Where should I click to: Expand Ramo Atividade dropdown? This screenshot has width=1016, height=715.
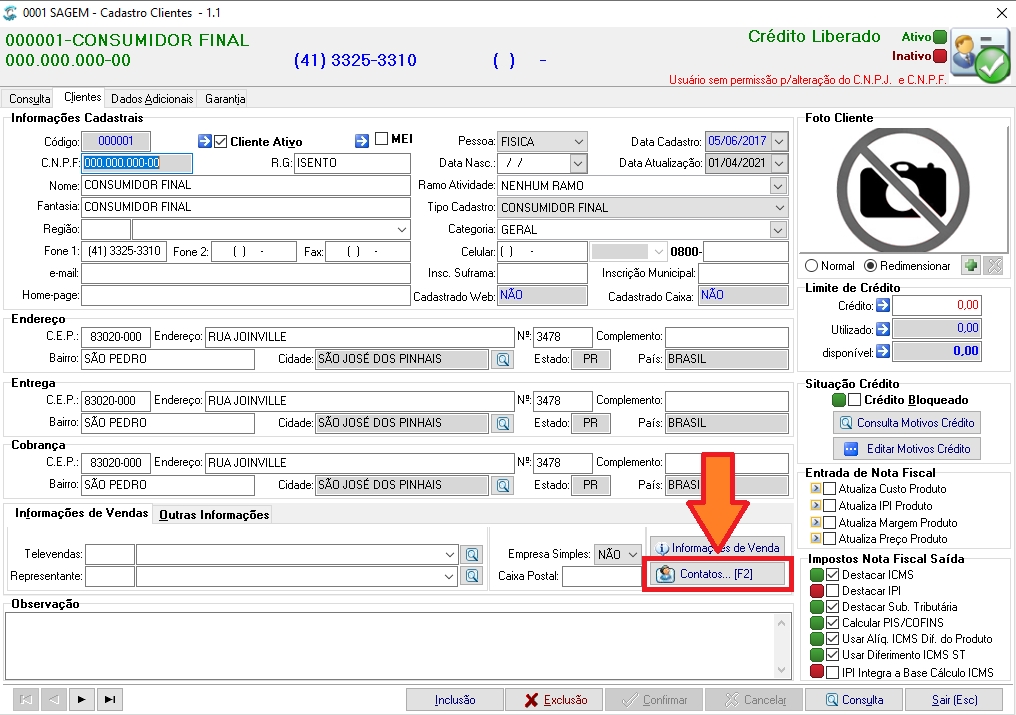[778, 186]
